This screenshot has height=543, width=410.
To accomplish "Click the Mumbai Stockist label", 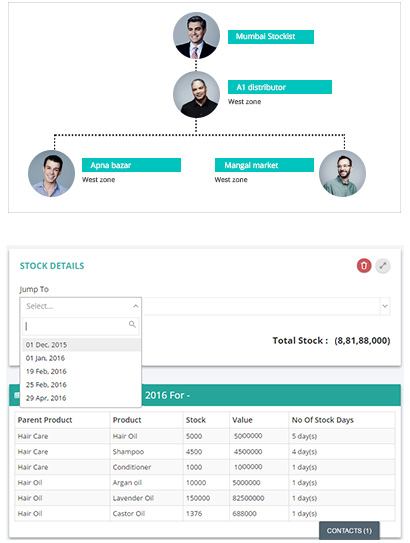I will coord(271,37).
